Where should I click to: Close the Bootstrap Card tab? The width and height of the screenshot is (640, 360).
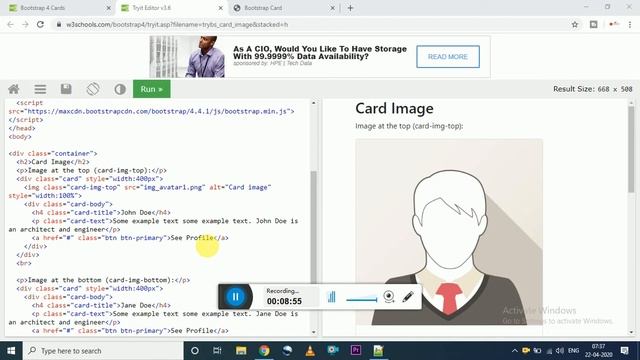(x=332, y=8)
